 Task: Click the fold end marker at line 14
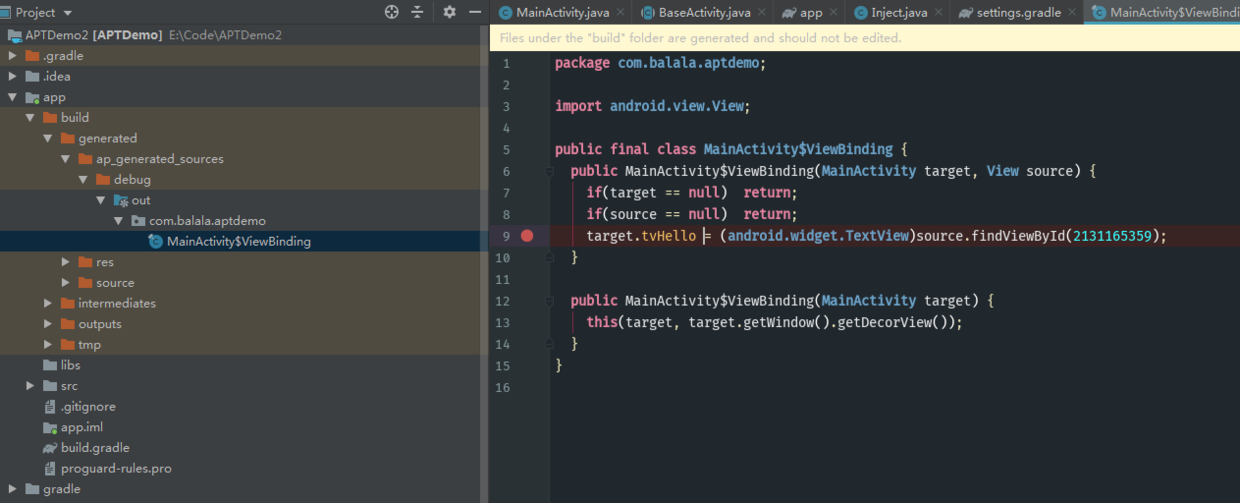pyautogui.click(x=549, y=343)
